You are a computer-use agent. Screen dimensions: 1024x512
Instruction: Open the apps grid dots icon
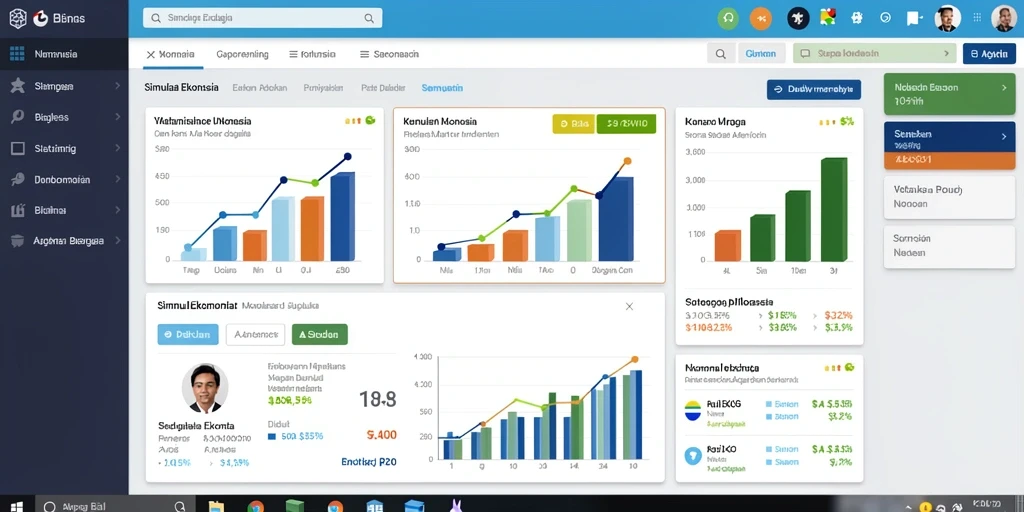[978, 18]
